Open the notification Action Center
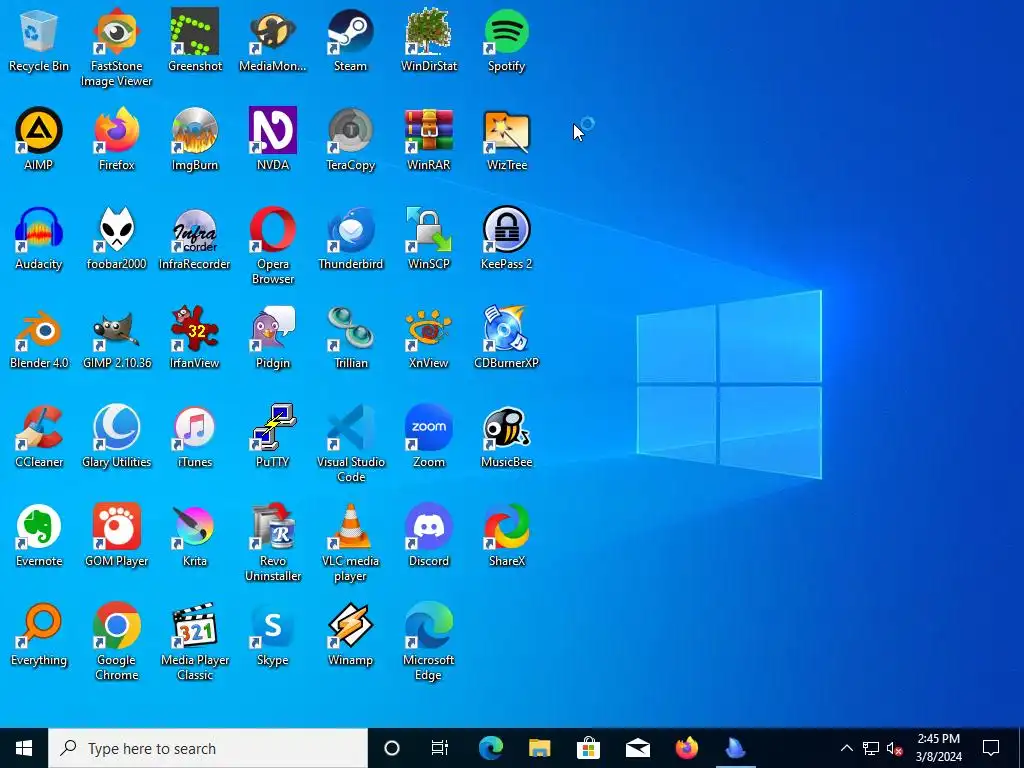The image size is (1024, 768). tap(991, 748)
